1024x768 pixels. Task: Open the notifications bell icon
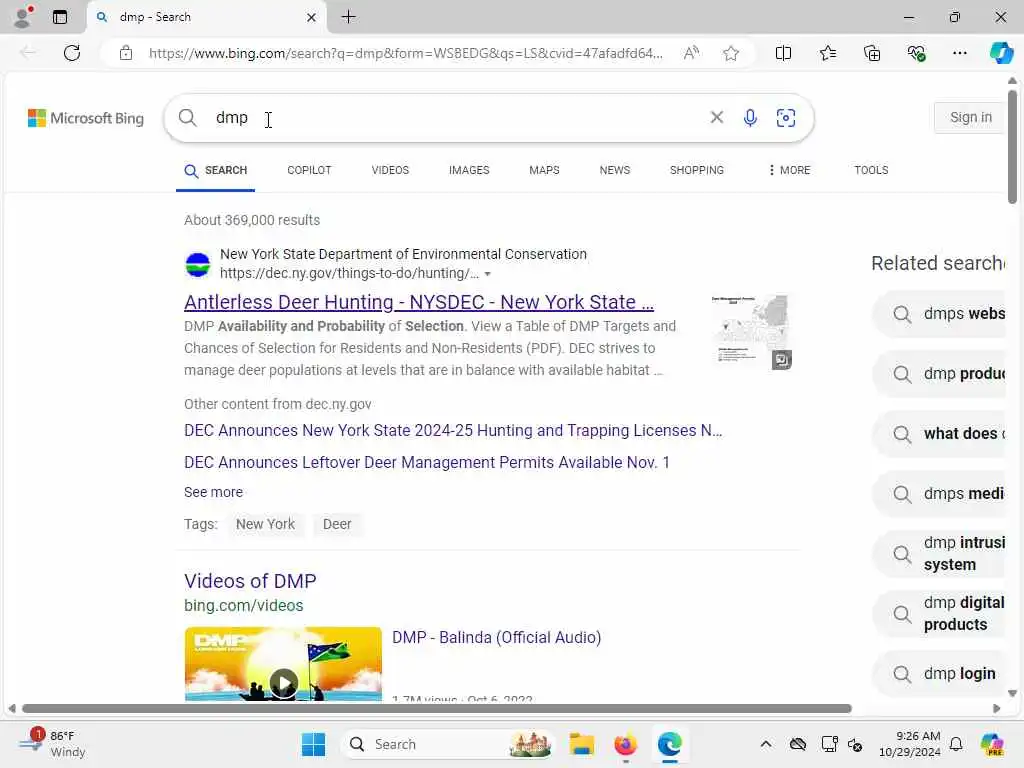click(955, 744)
